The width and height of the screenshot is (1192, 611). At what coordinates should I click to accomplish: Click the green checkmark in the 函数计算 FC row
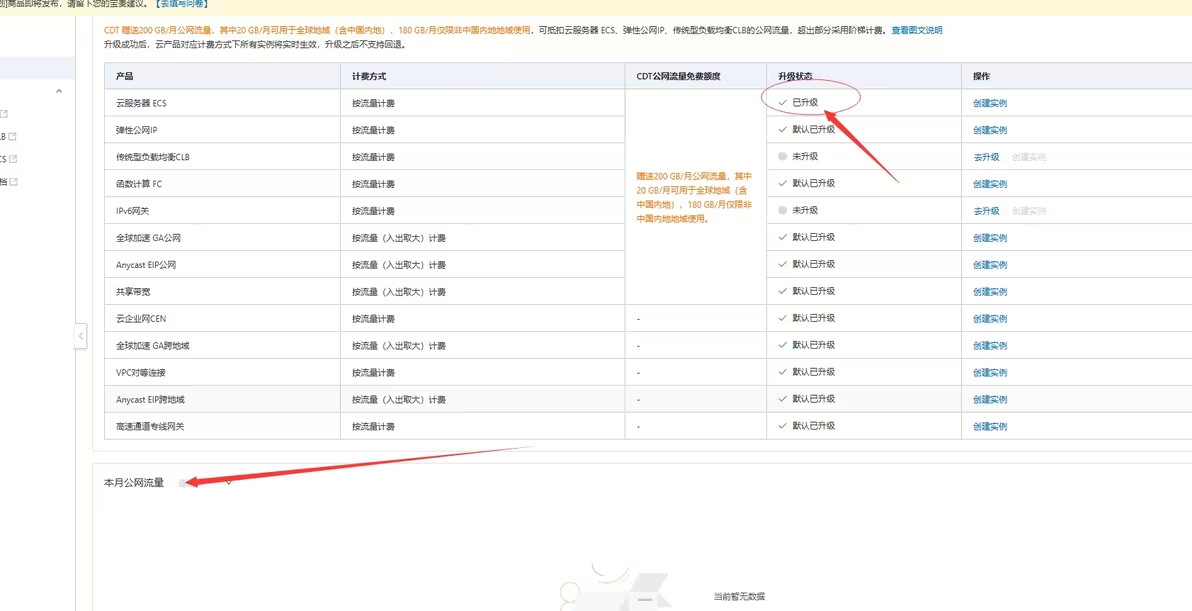[x=782, y=183]
